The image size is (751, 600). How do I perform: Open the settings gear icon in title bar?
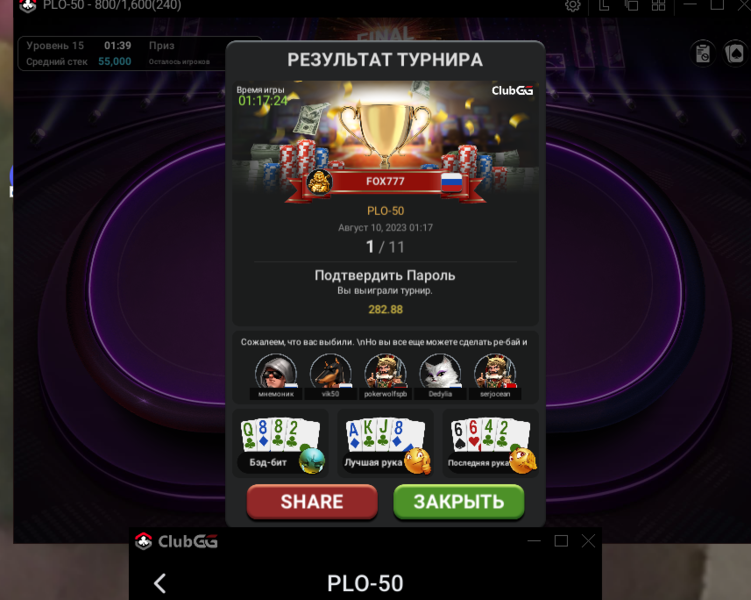click(572, 5)
